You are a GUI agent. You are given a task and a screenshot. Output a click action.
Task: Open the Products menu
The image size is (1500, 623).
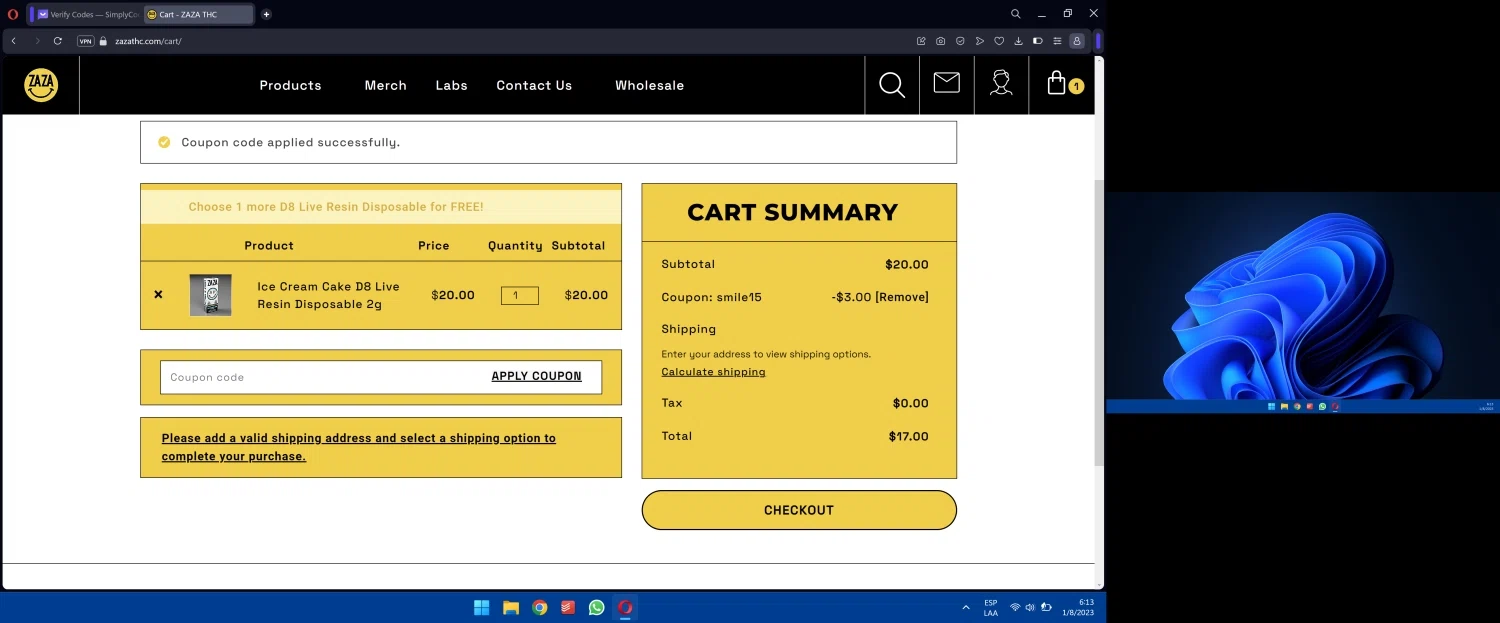click(290, 85)
